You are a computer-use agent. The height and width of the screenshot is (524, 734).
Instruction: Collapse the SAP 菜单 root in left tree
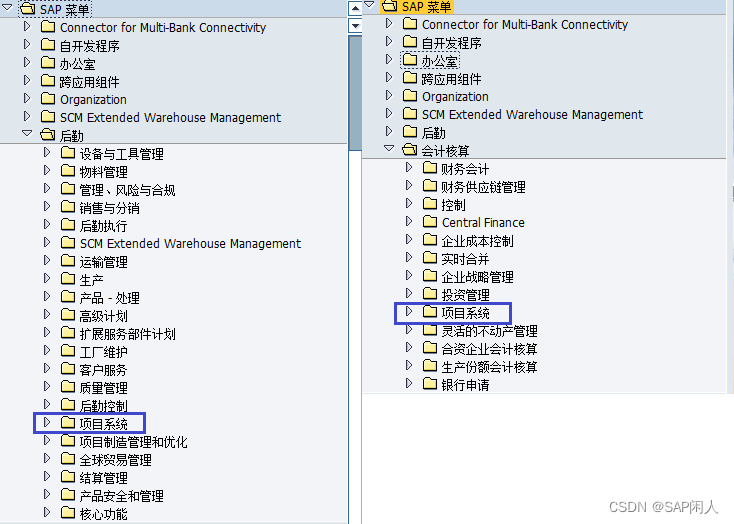[x=7, y=7]
